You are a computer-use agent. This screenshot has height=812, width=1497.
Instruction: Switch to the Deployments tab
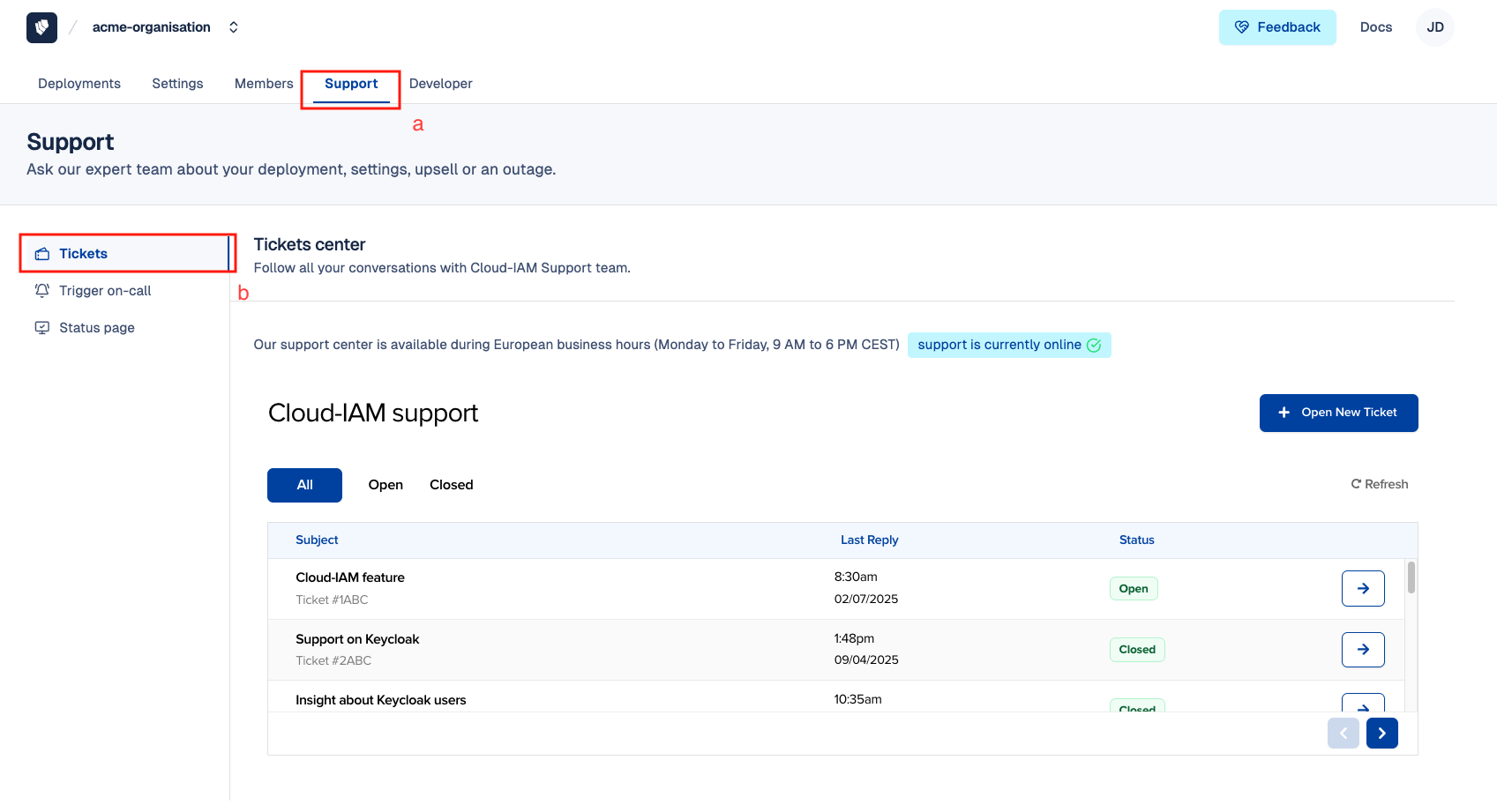pos(79,84)
